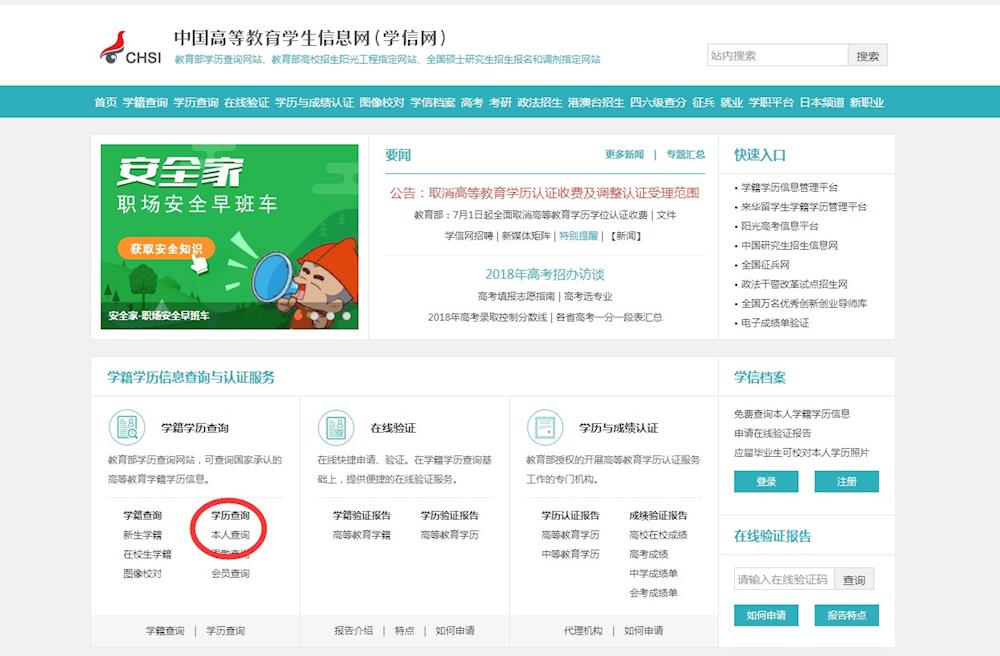Open the 学籍学历查询 document-search icon
Viewport: 1000px width, 656px height.
click(x=127, y=427)
